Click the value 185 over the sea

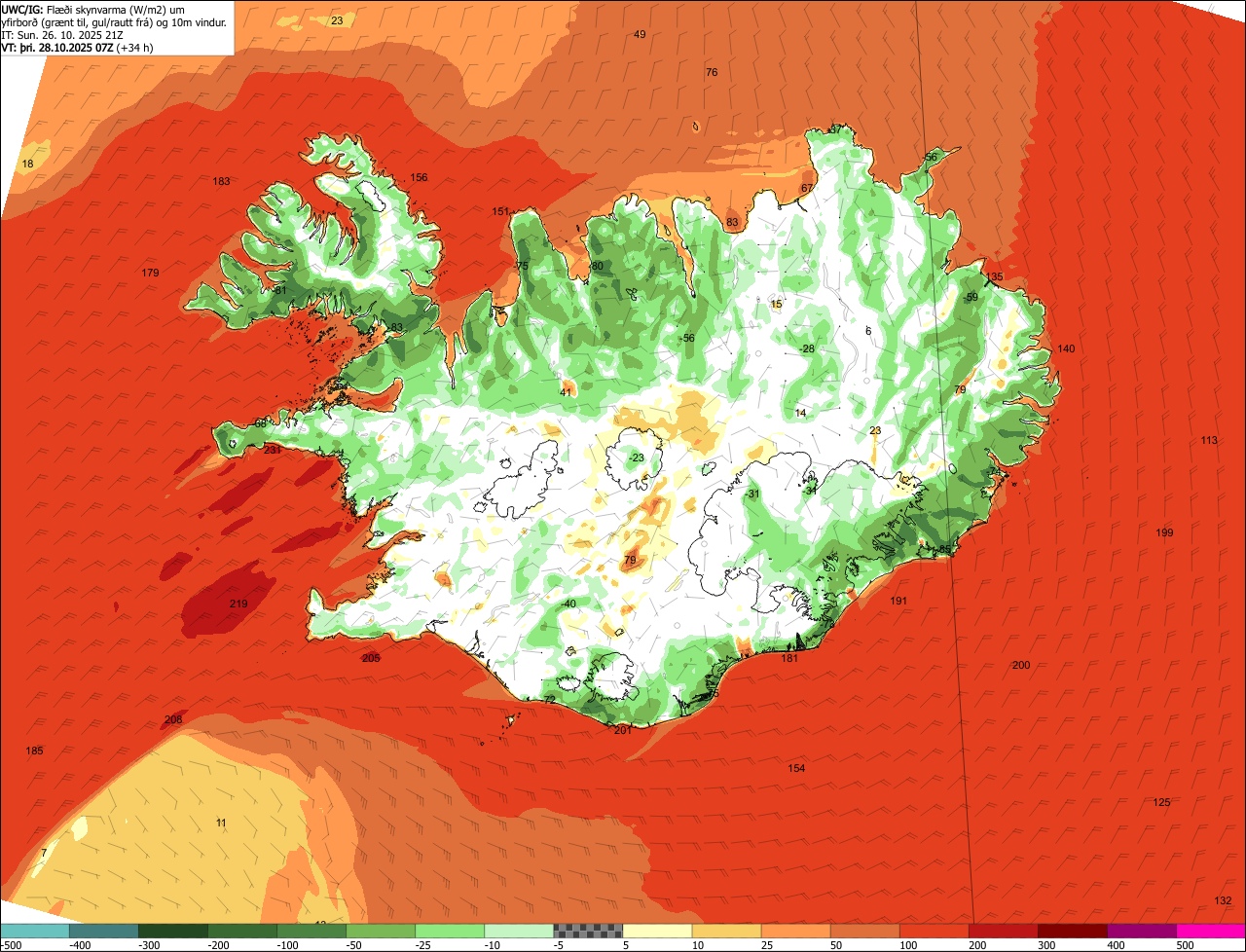point(34,751)
